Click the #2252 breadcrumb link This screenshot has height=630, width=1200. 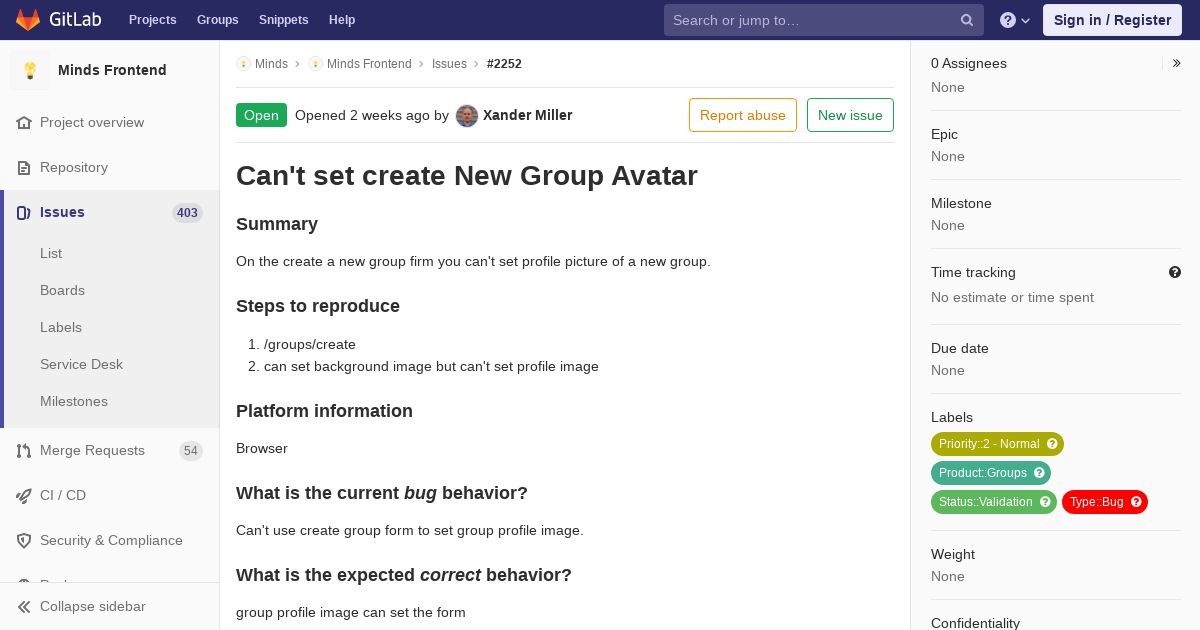(504, 64)
